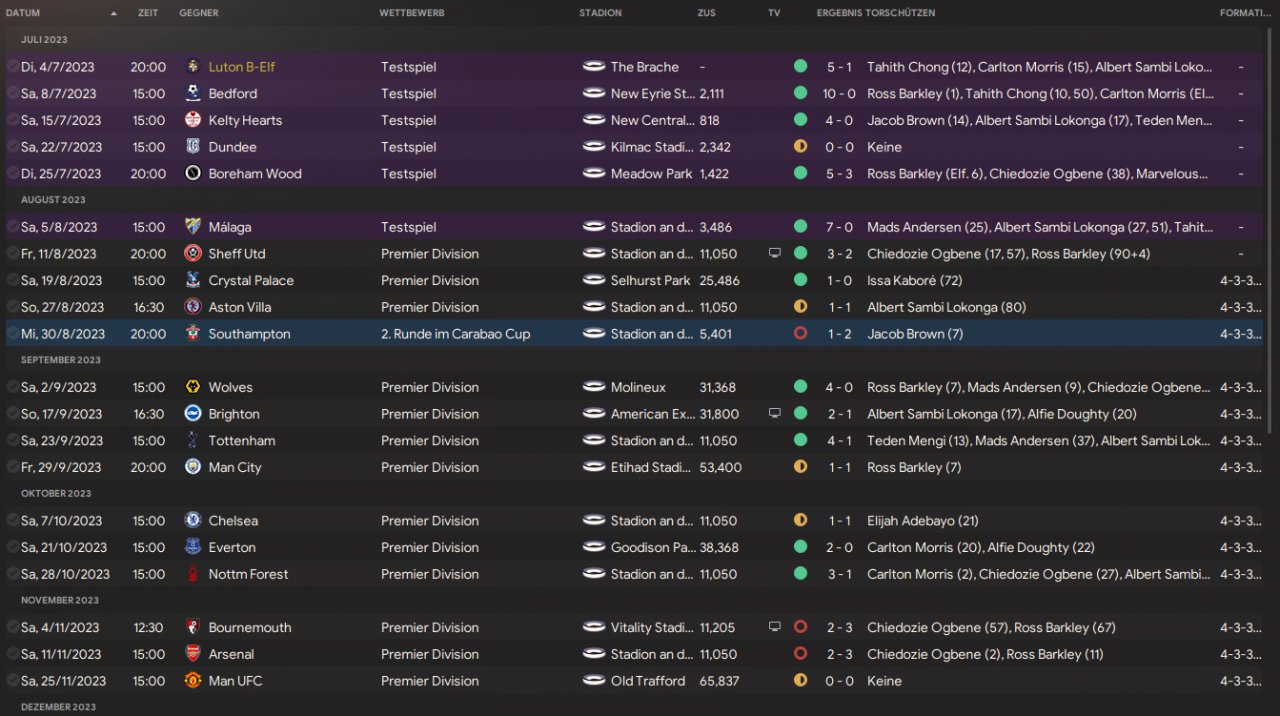Image resolution: width=1280 pixels, height=716 pixels.
Task: Click the Bournemouth club badge
Action: (193, 628)
